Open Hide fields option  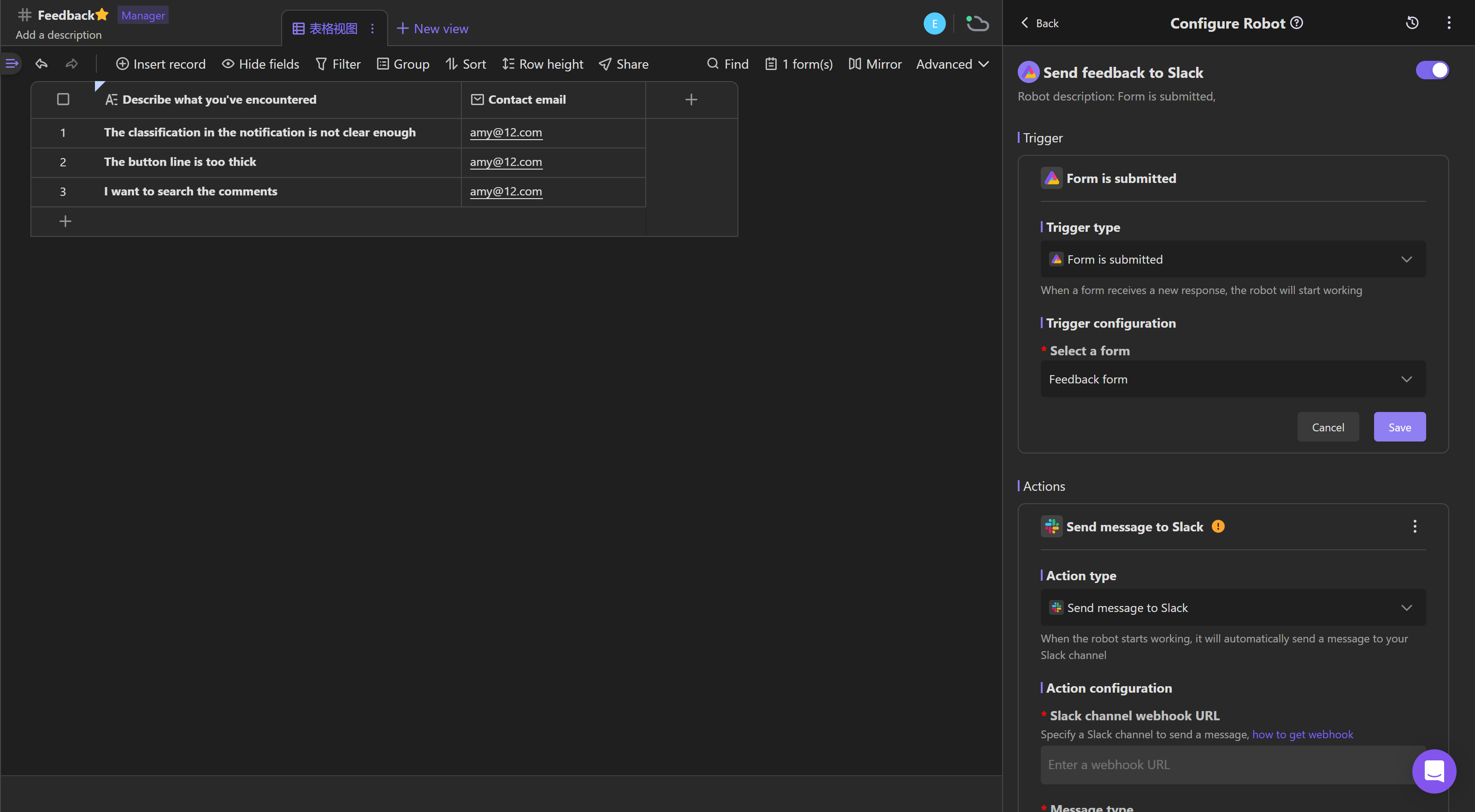(x=260, y=64)
